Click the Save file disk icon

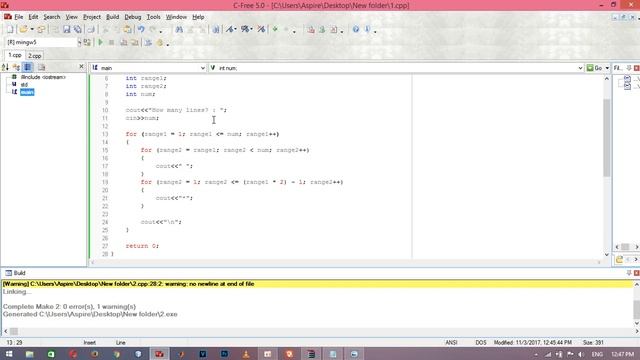point(66,29)
